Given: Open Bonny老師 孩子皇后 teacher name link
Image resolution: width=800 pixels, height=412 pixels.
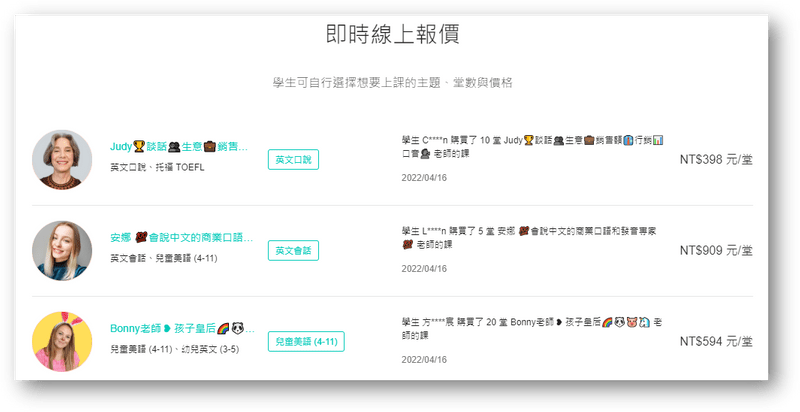Looking at the screenshot, I should (x=181, y=329).
